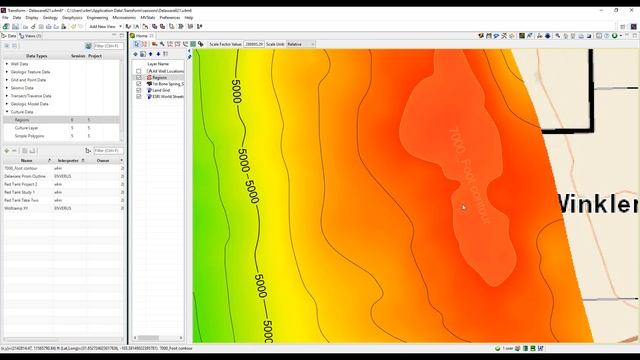The width and height of the screenshot is (640, 360).
Task: Click the Scale Factor Value field
Action: pos(253,44)
